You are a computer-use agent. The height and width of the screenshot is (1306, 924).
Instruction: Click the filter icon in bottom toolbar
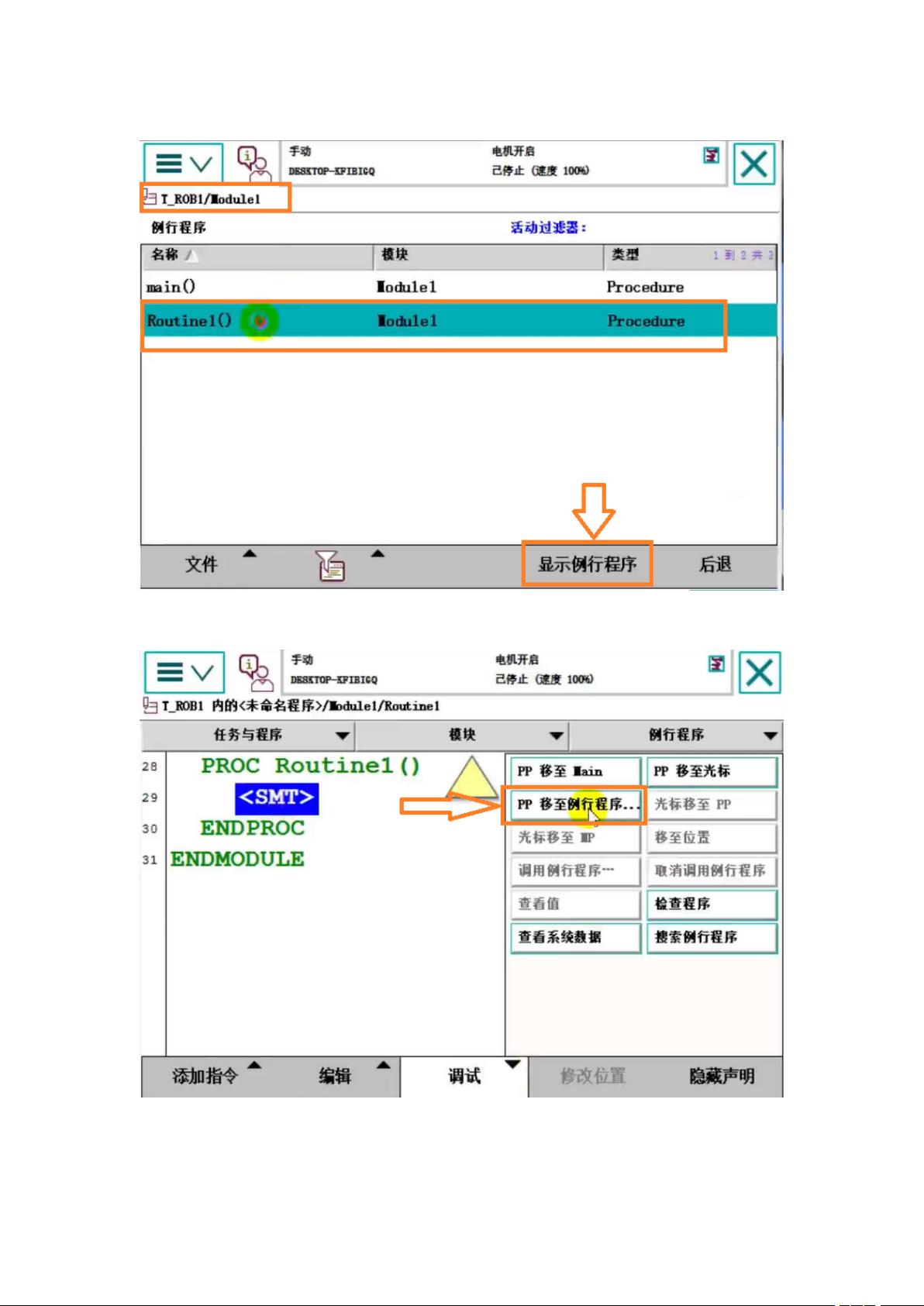330,565
